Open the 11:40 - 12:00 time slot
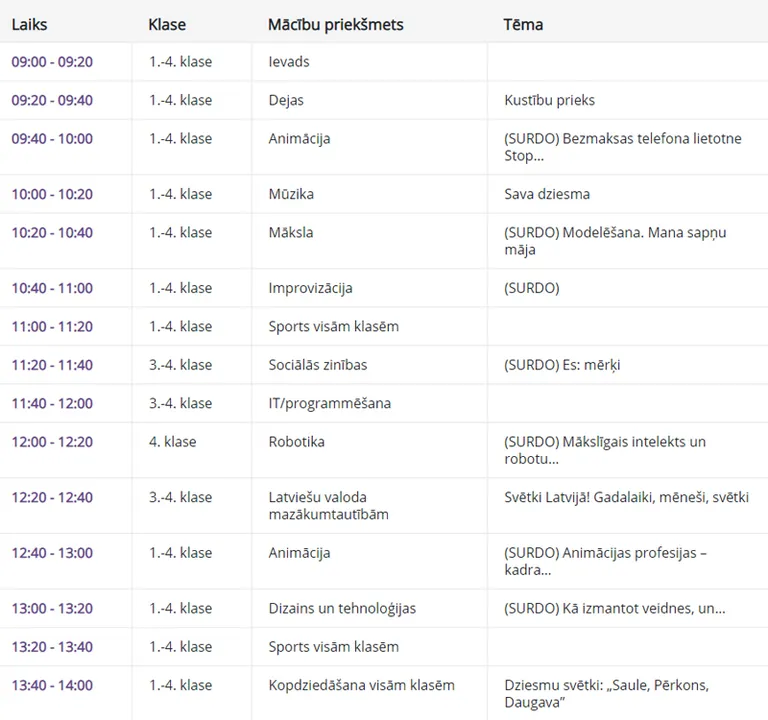 point(52,403)
